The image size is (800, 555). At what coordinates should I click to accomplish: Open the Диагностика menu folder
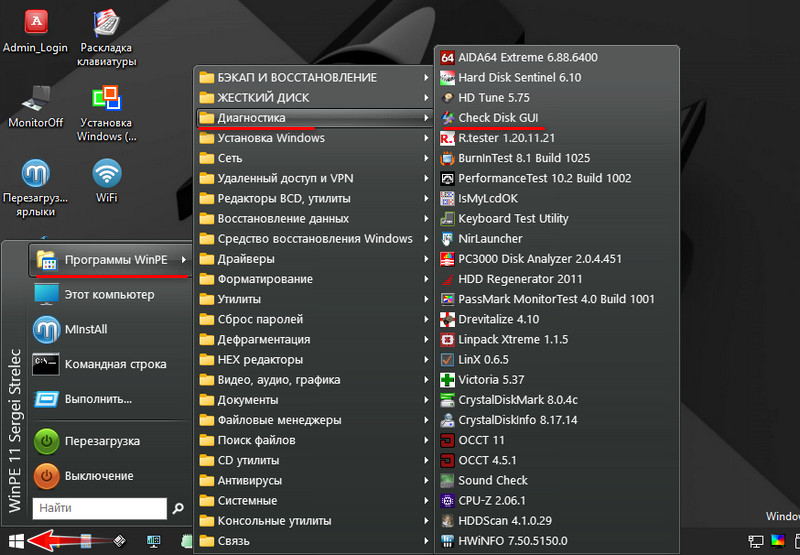point(314,118)
